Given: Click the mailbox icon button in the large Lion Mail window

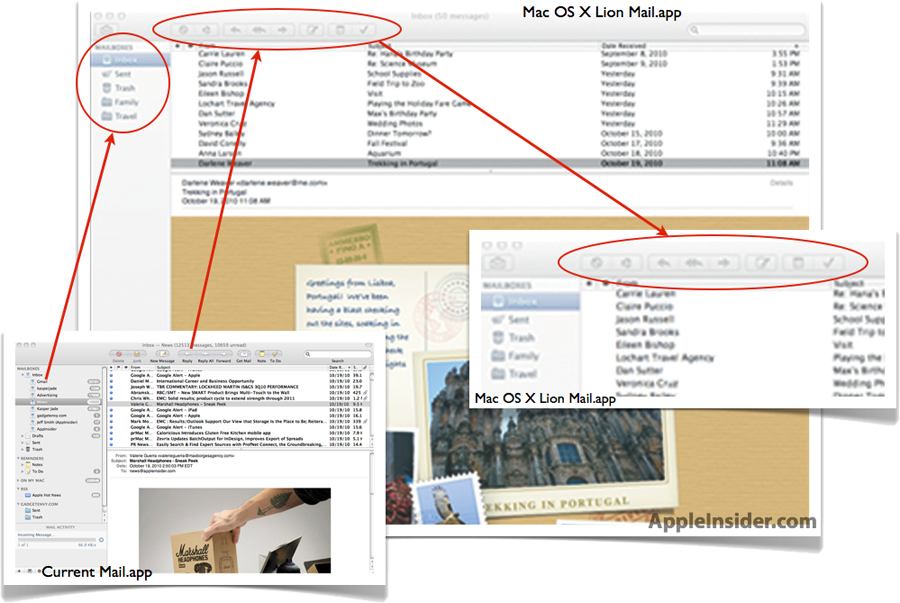Looking at the screenshot, I should point(106,30).
